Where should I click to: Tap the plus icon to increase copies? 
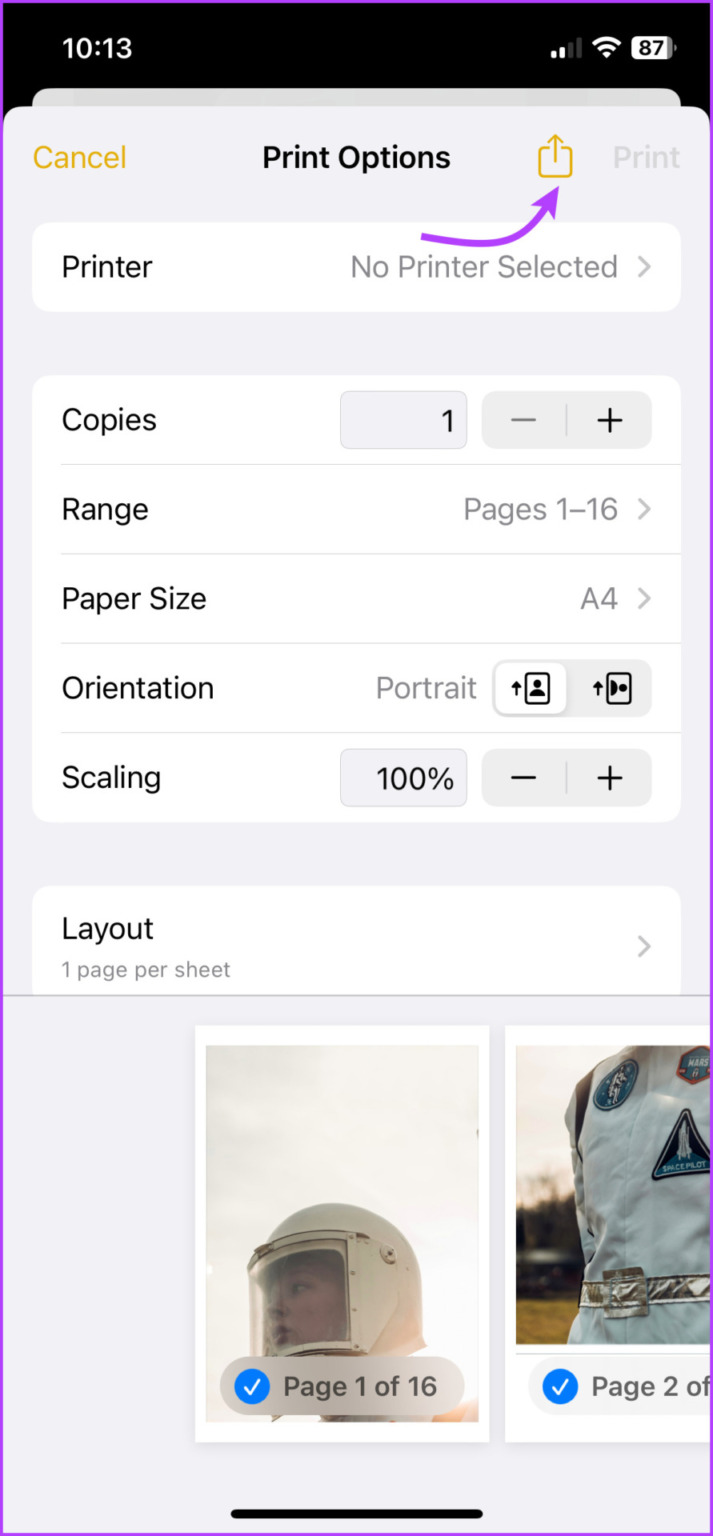pyautogui.click(x=609, y=420)
